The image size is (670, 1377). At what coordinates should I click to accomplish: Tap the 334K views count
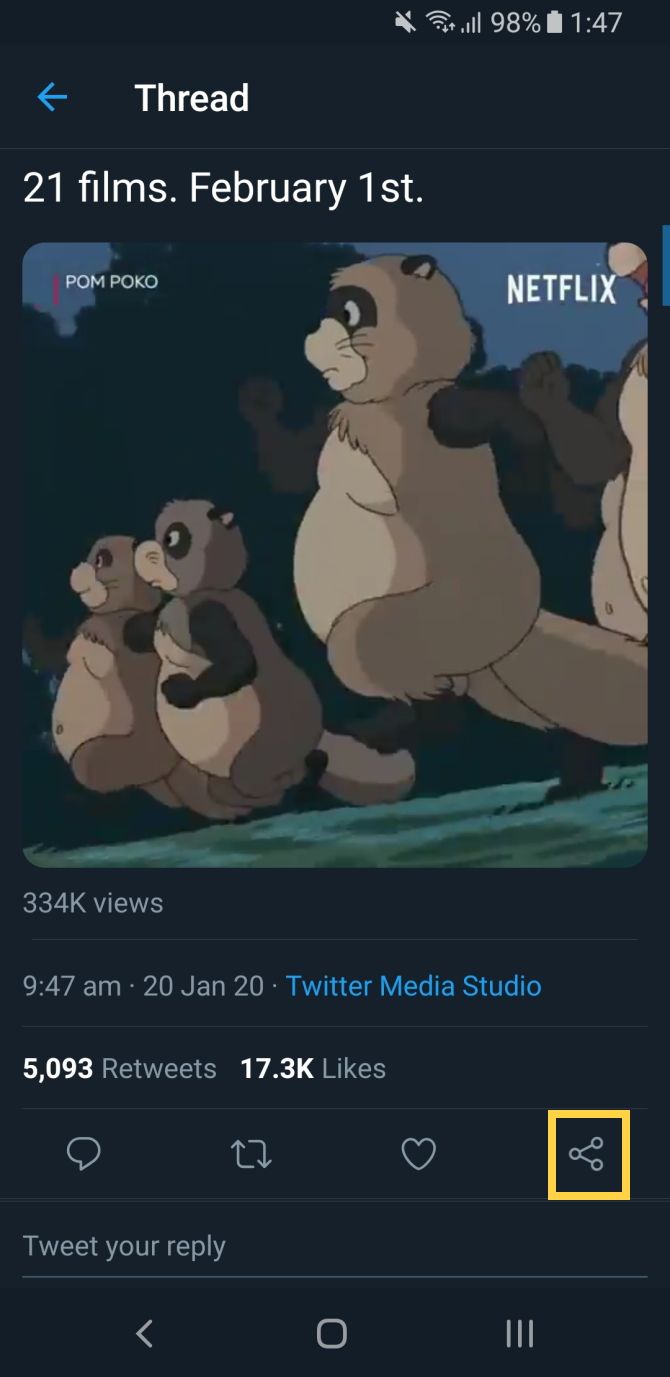93,903
